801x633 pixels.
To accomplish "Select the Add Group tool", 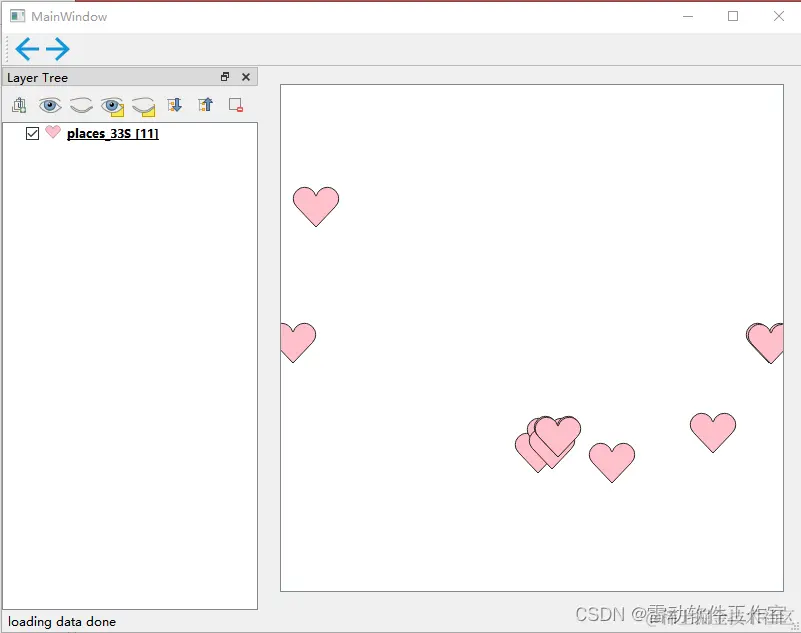I will (x=19, y=105).
